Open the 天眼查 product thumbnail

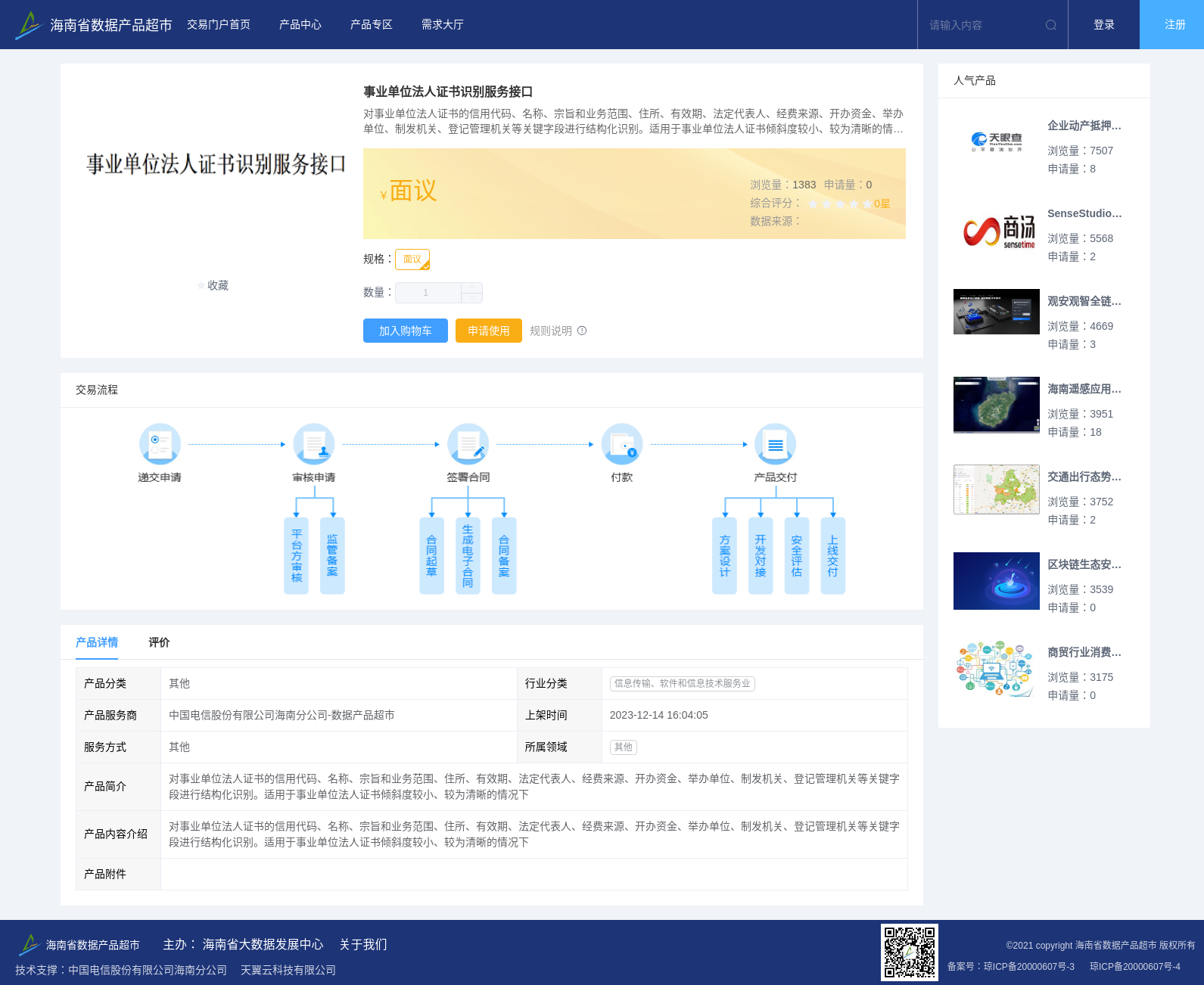997,141
